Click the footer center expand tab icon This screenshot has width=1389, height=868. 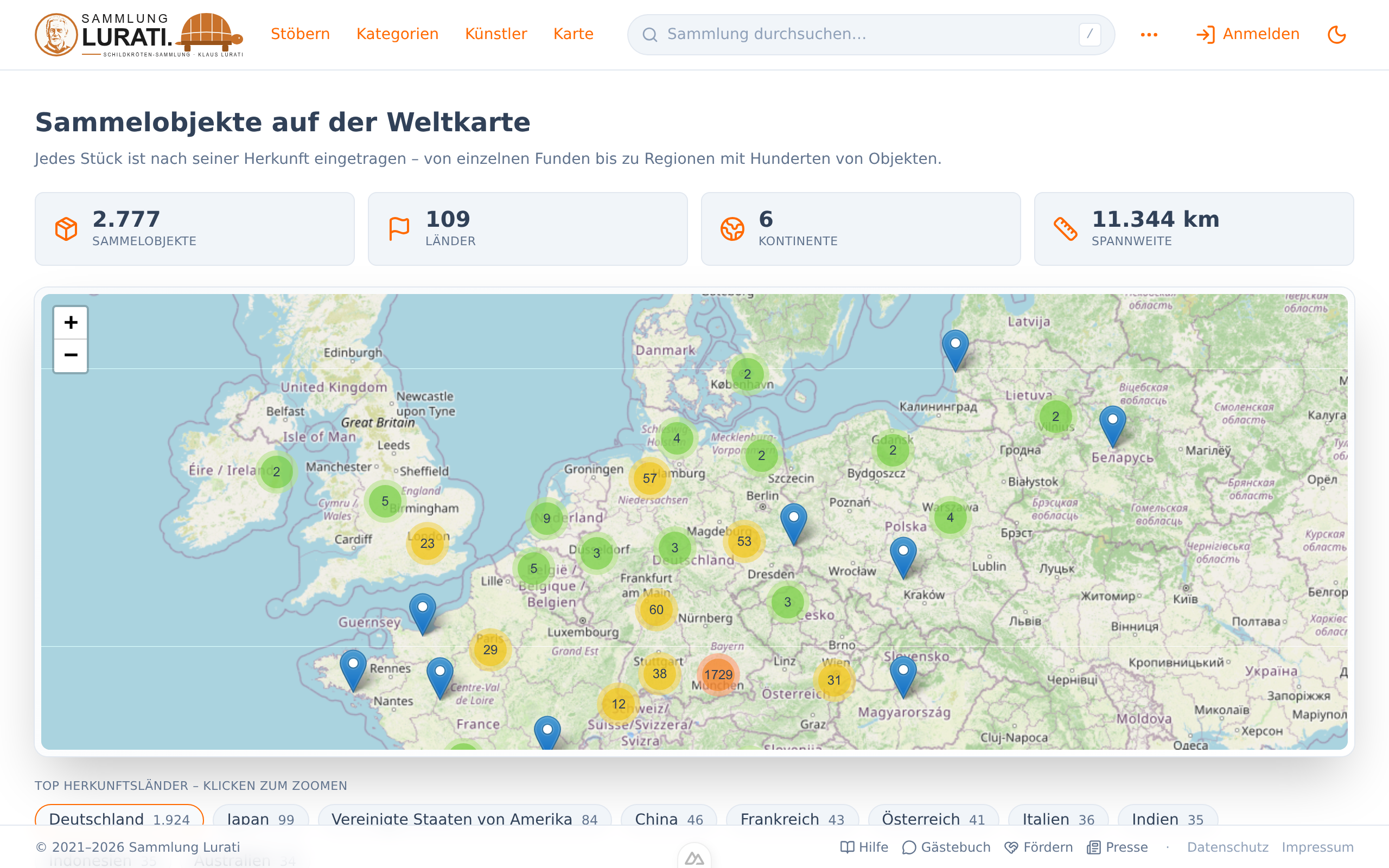coord(694,858)
